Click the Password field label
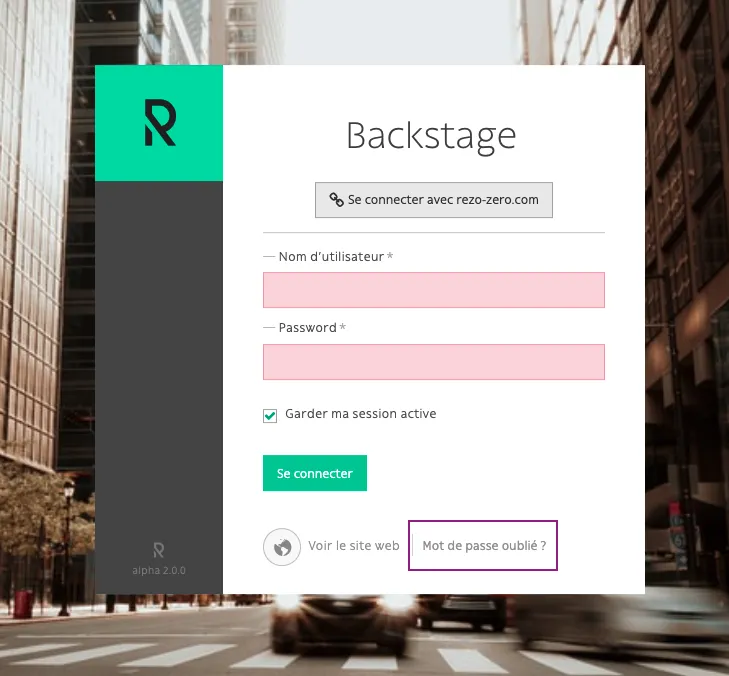The image size is (729, 676). (x=307, y=328)
